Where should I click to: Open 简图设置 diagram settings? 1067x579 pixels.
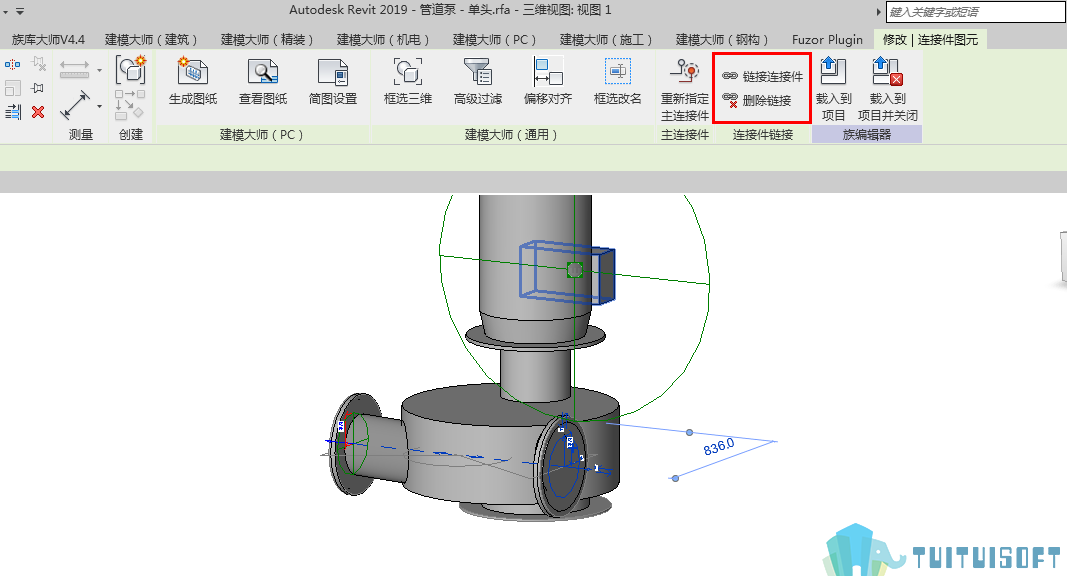(333, 81)
